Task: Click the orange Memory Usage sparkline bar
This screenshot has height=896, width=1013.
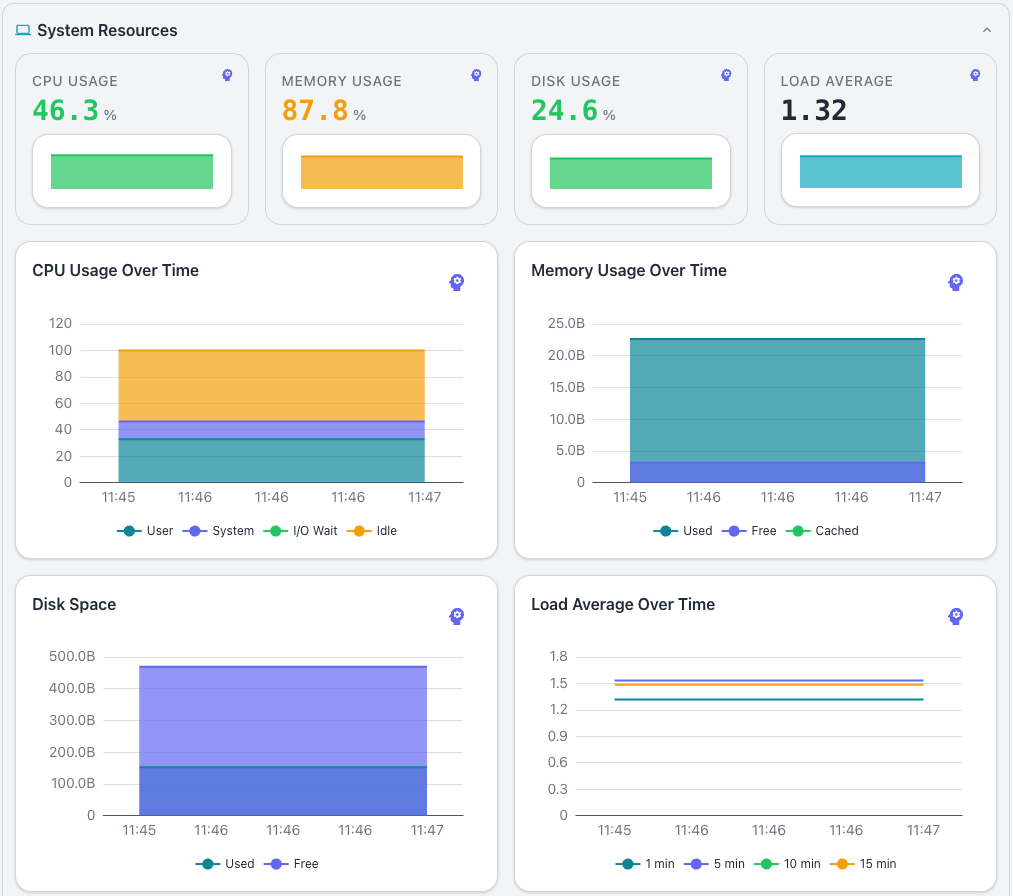Action: [382, 172]
